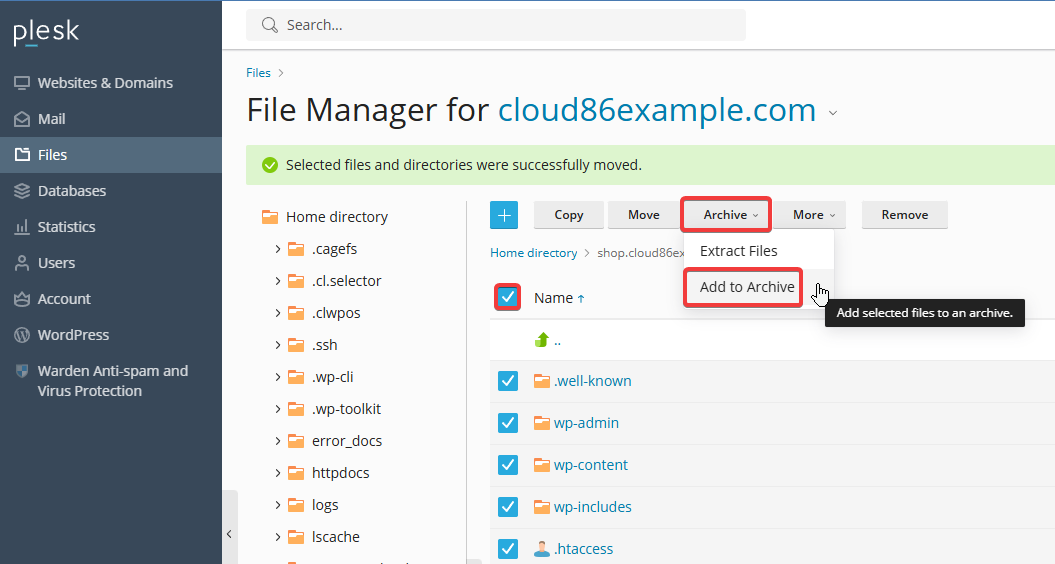Click the Warden shield icon
This screenshot has width=1055, height=564.
22,371
